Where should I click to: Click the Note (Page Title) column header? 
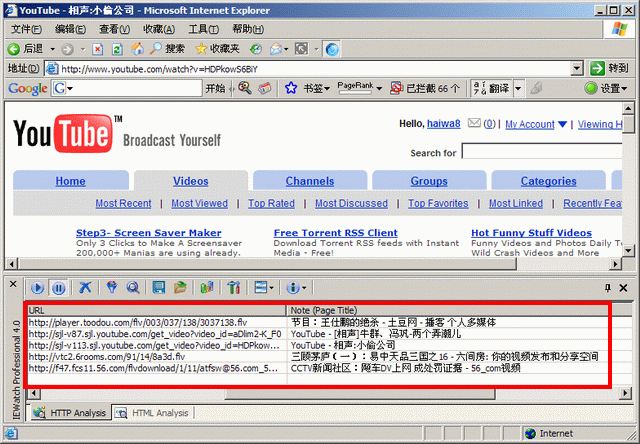448,310
